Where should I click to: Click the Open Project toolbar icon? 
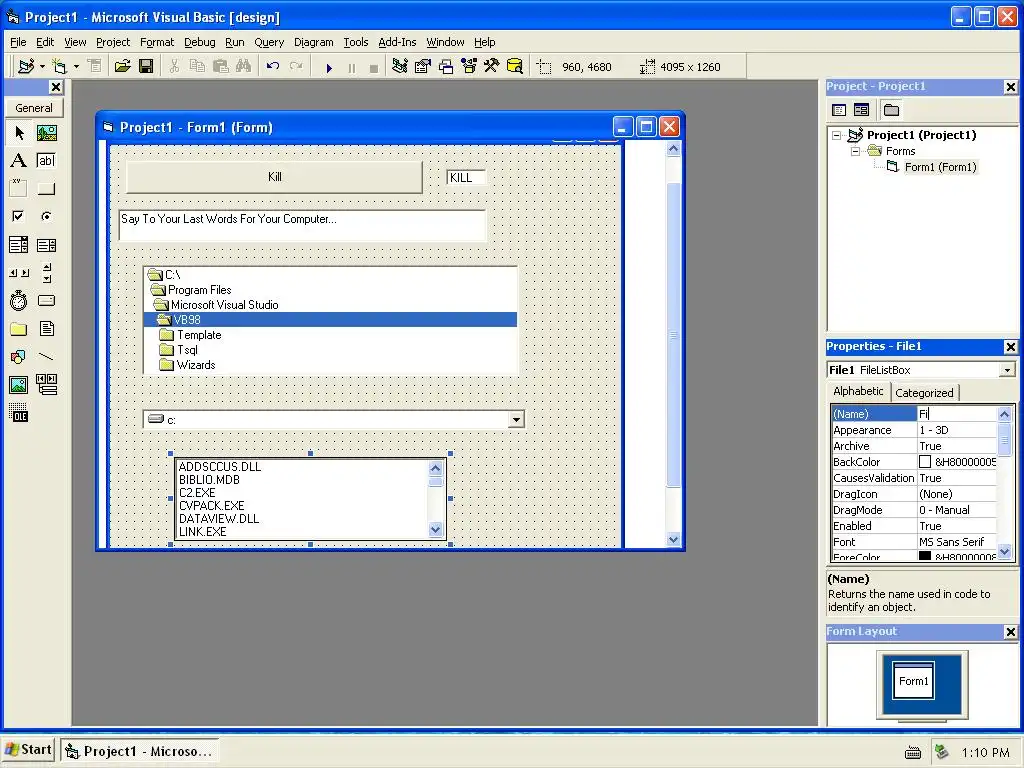click(x=122, y=66)
